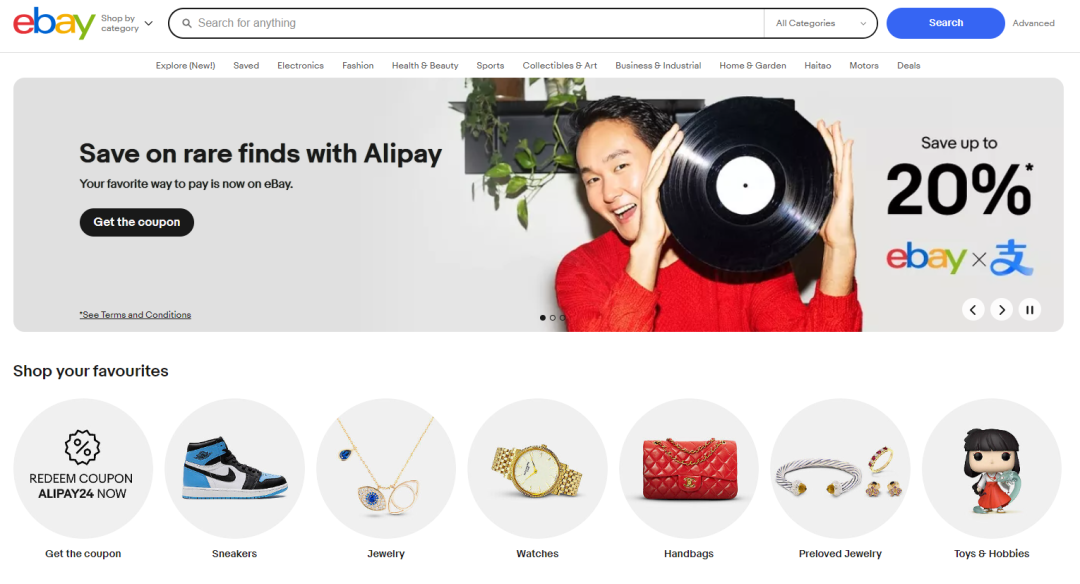Viewport: 1080px width, 584px height.
Task: Expand the Shop by category menu
Action: 127,23
